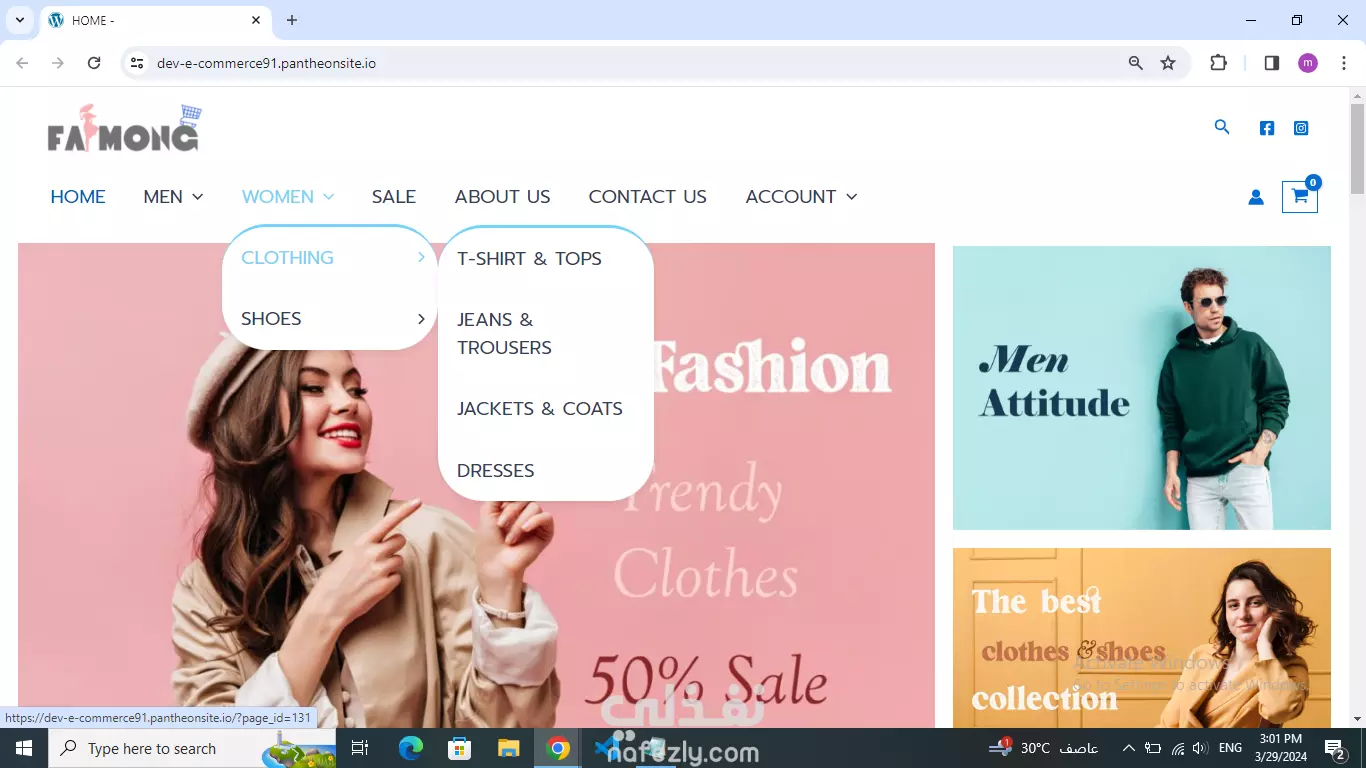
Task: Click the page vertical scrollbar thumb
Action: point(1357,148)
